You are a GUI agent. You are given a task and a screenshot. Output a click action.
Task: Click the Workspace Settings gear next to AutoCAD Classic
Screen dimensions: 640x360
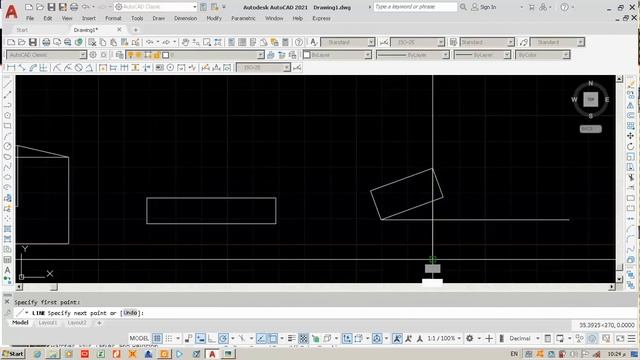point(93,55)
